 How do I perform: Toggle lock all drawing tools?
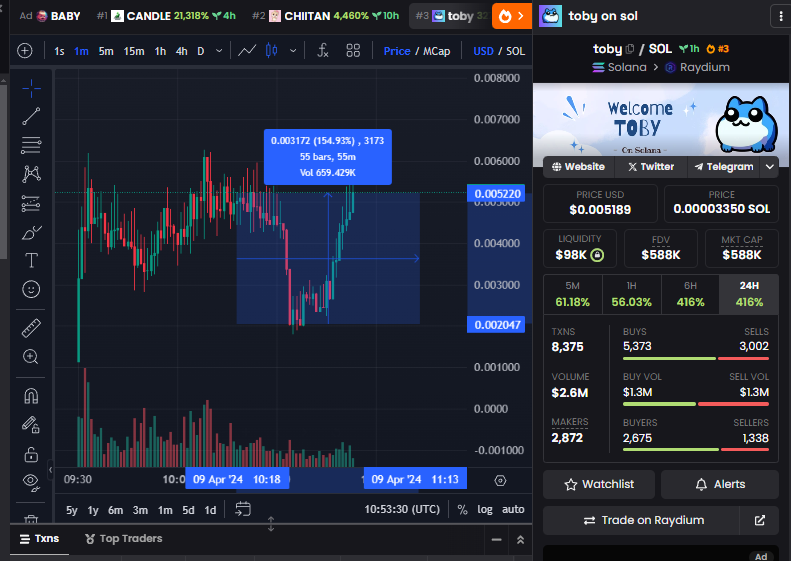pos(31,454)
